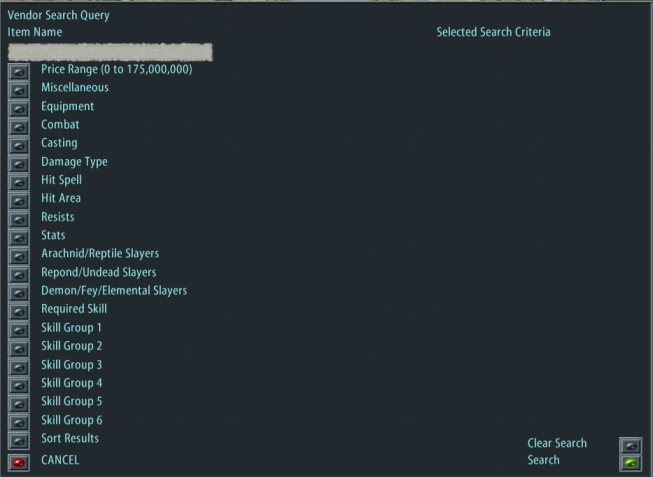The image size is (653, 477).
Task: Click the button beside Required Skill
Action: [x=19, y=312]
